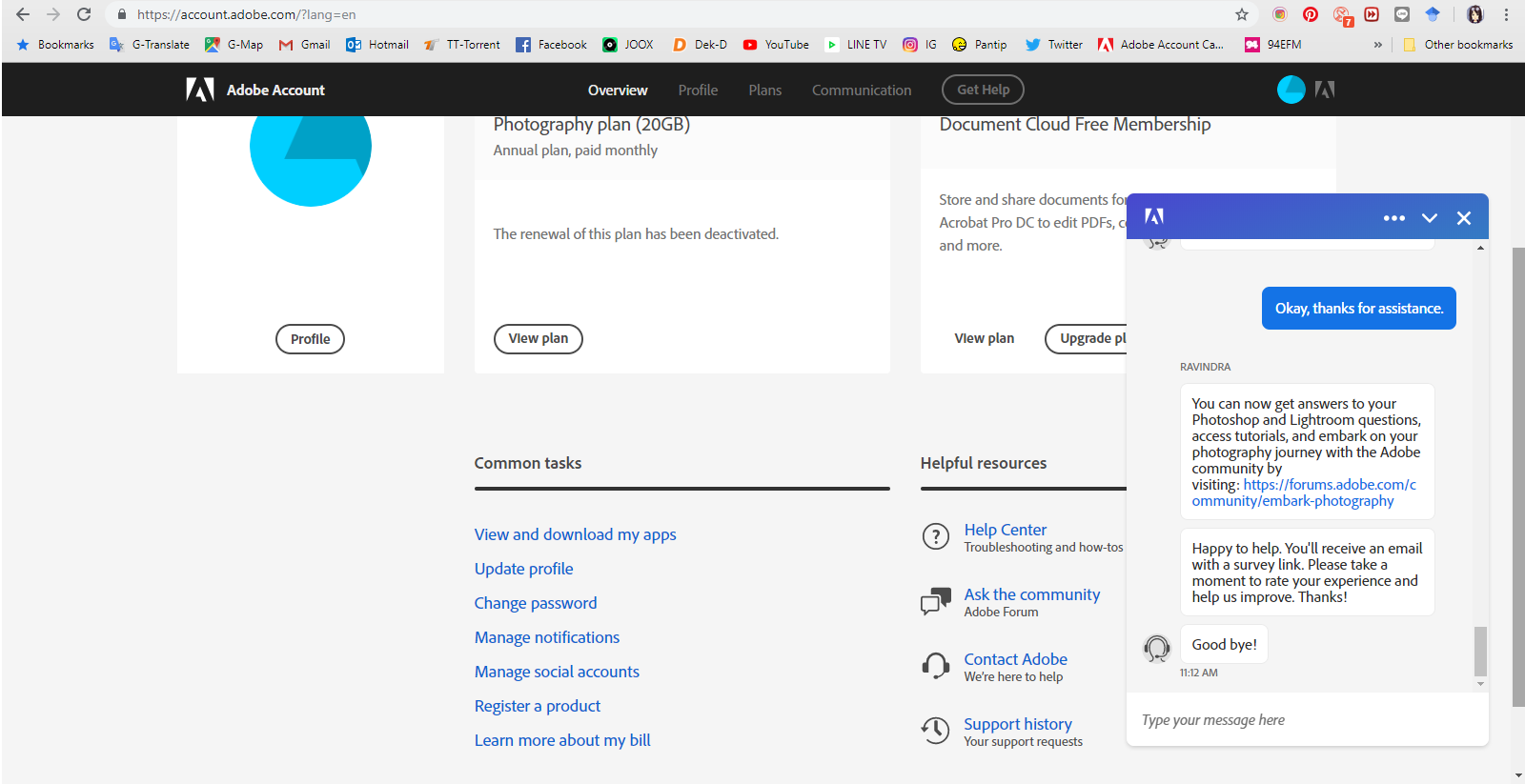The height and width of the screenshot is (784, 1525).
Task: Click the Profile button under the avatar
Action: point(311,339)
